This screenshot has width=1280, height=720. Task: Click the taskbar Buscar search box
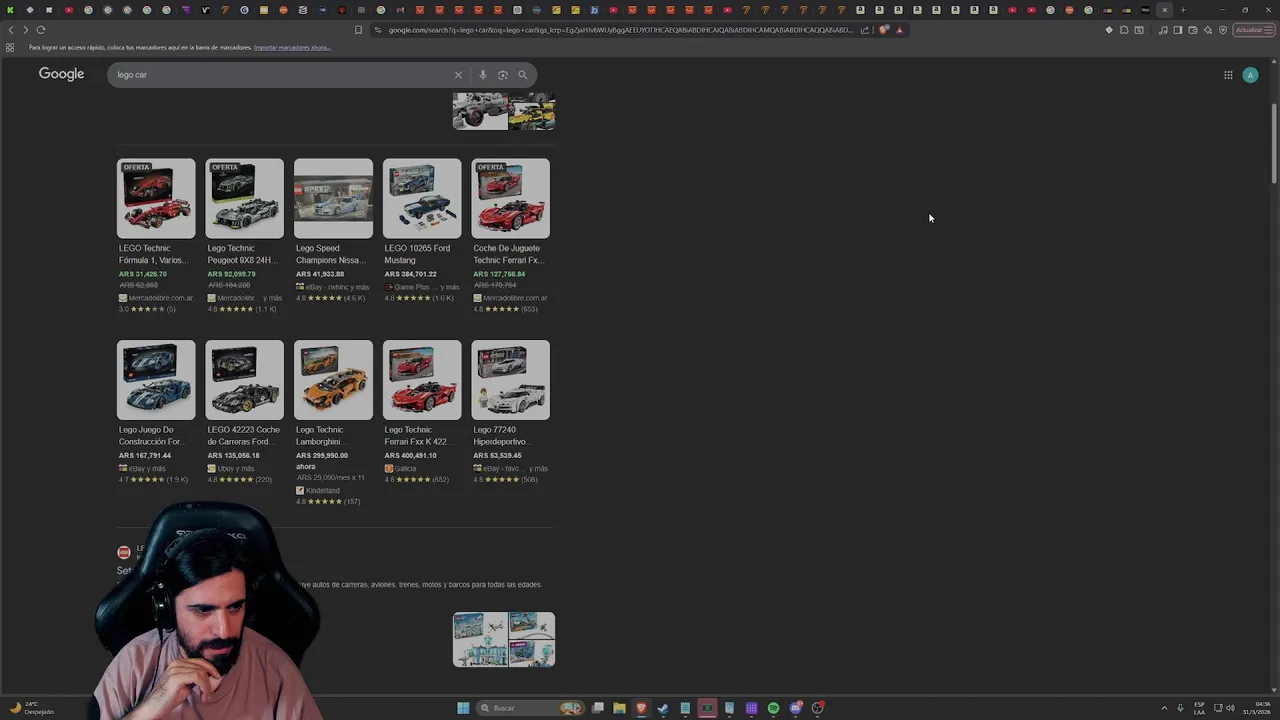[x=530, y=708]
